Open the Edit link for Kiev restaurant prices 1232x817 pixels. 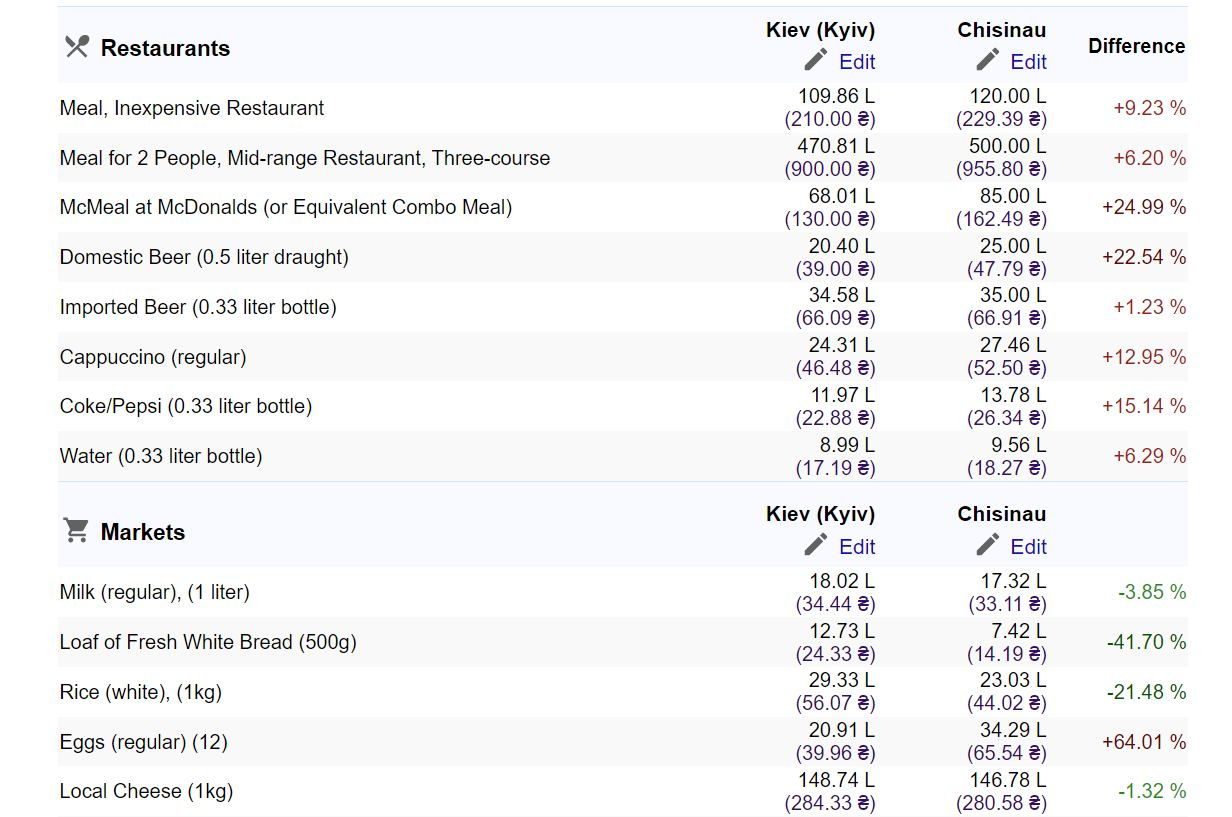coord(857,62)
